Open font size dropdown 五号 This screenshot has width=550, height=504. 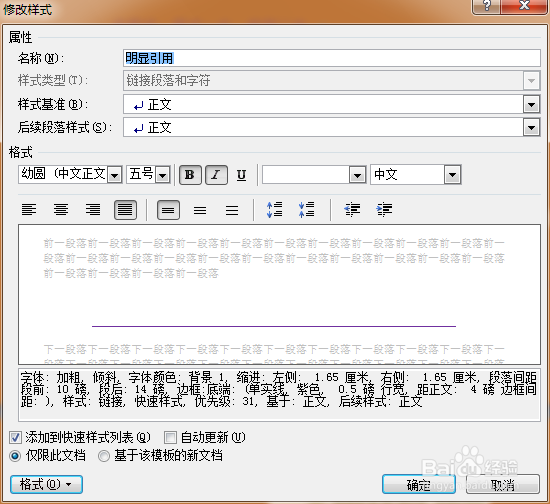pyautogui.click(x=162, y=175)
